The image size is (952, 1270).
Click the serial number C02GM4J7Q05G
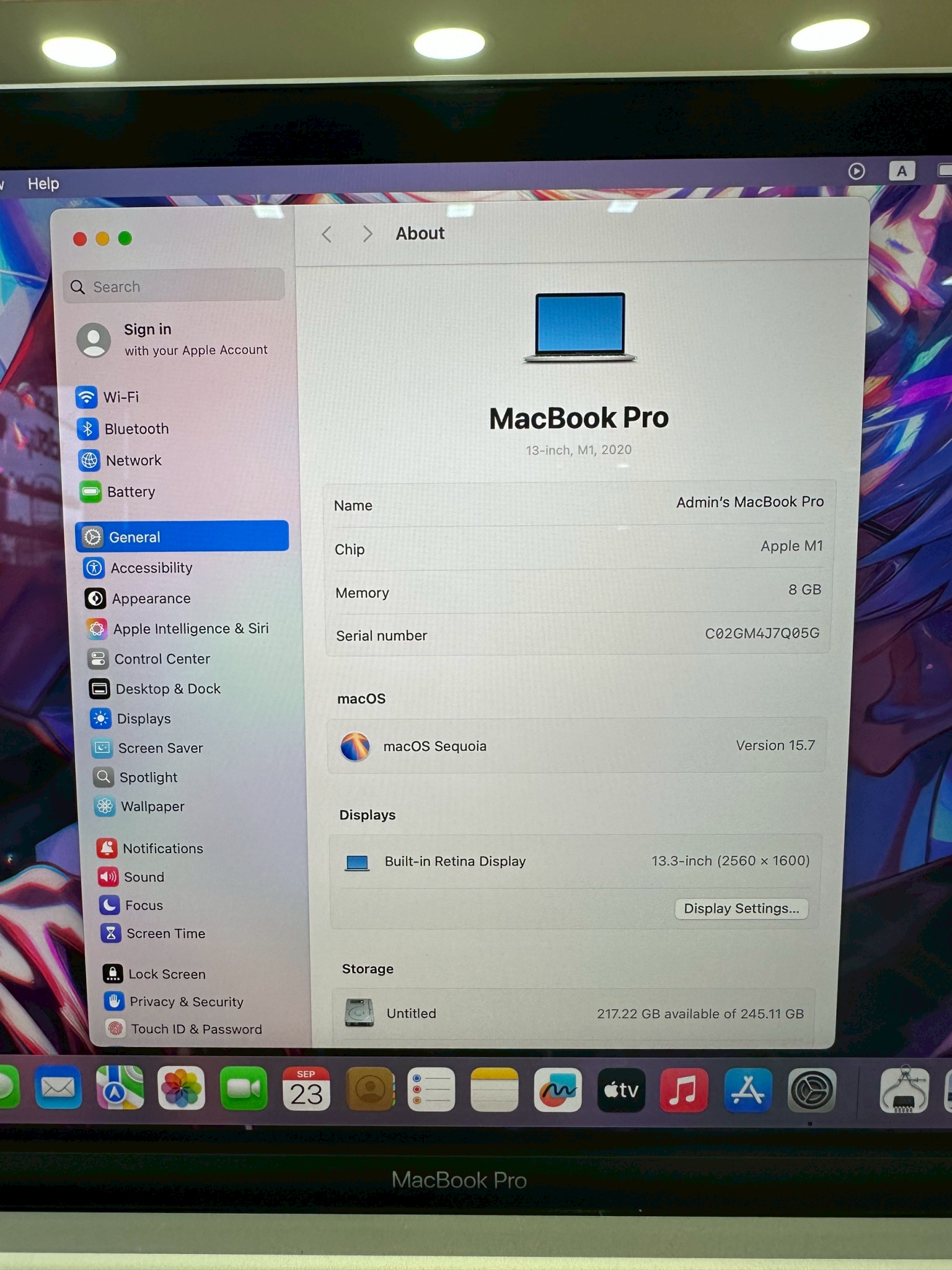tap(762, 633)
